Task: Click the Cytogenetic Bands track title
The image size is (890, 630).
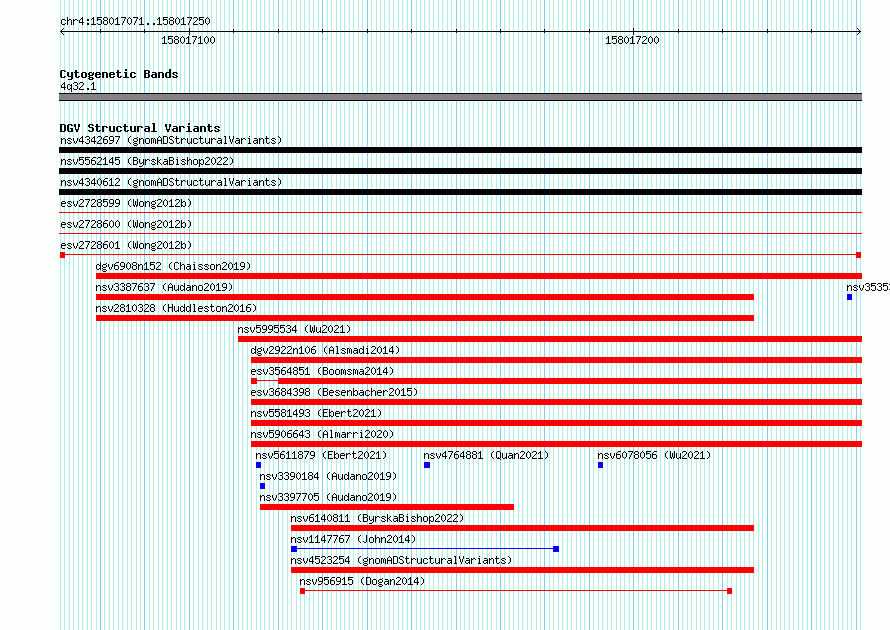Action: (119, 74)
